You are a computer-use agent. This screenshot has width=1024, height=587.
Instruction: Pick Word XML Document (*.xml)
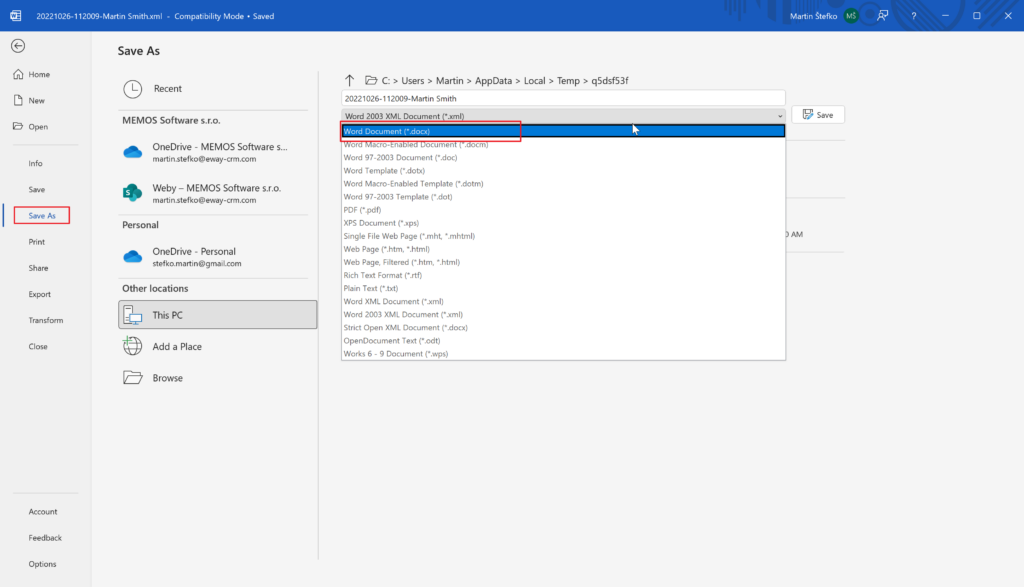(563, 301)
